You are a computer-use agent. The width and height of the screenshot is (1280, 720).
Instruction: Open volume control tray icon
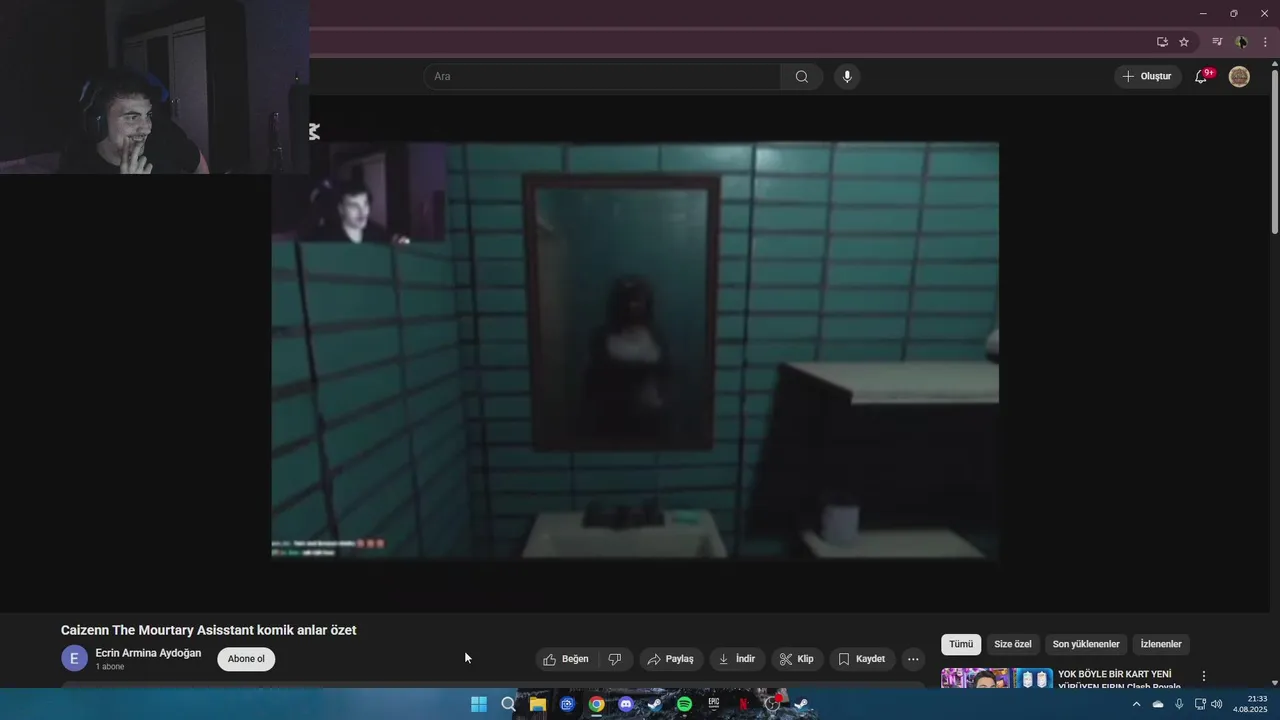coord(1217,704)
